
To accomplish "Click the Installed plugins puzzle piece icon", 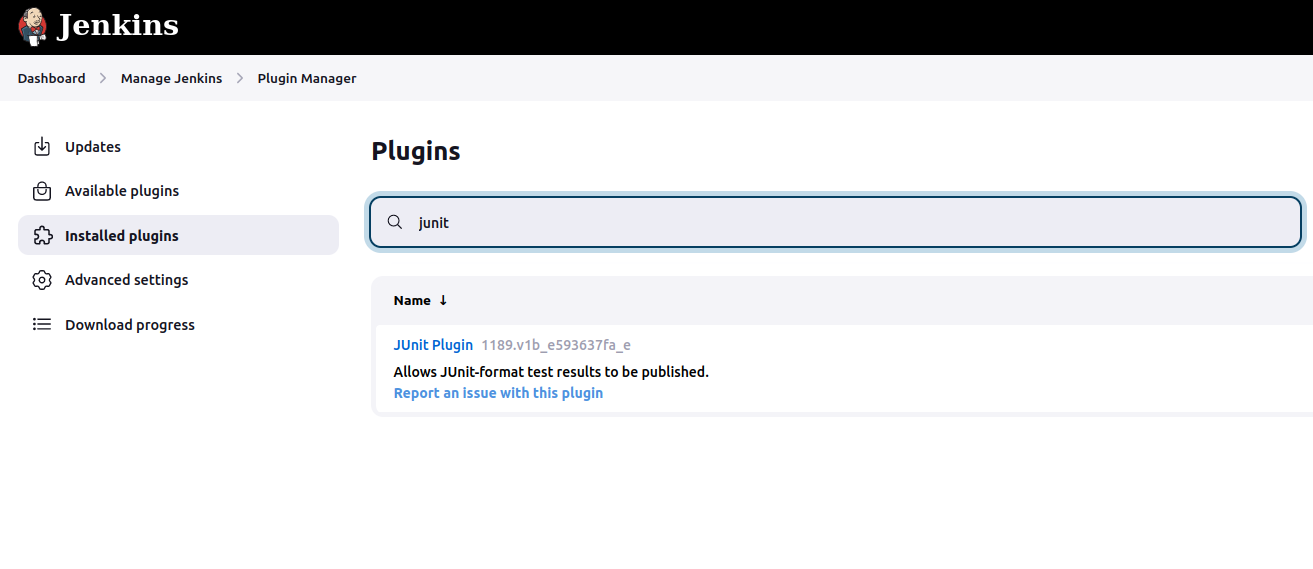I will [42, 236].
